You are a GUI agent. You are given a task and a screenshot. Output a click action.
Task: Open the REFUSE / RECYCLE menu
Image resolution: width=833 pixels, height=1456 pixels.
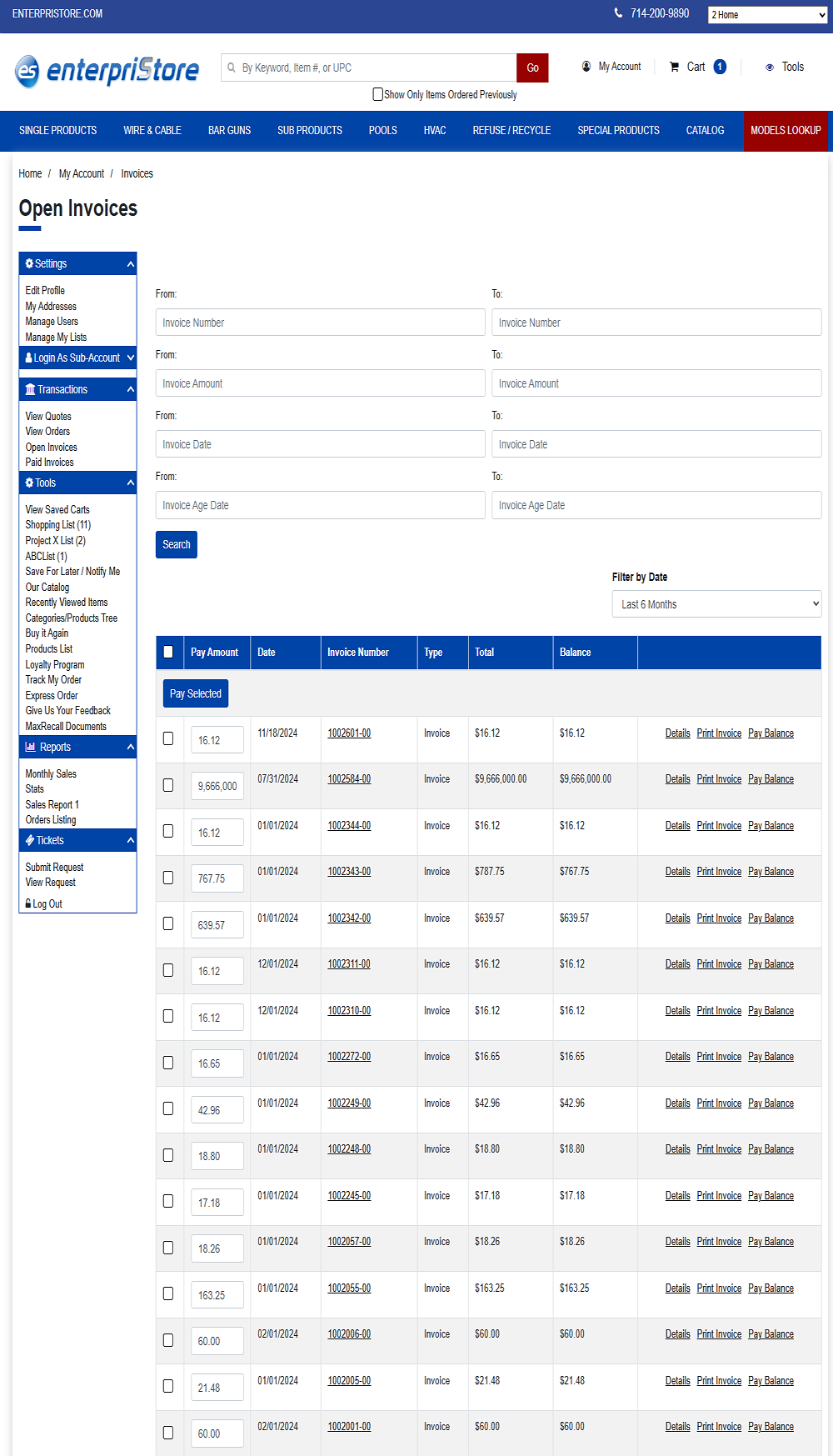click(511, 131)
